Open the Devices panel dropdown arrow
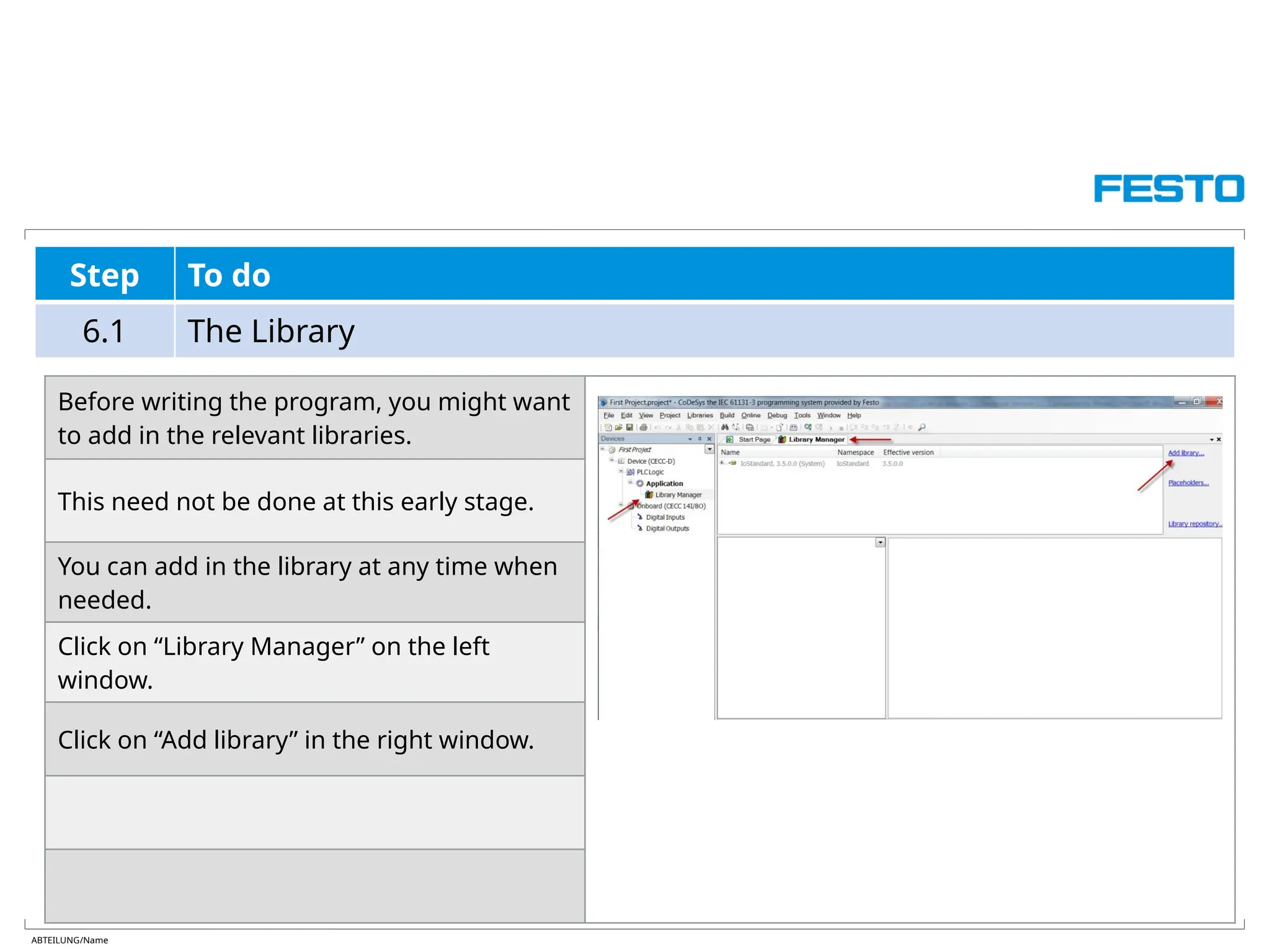 690,439
